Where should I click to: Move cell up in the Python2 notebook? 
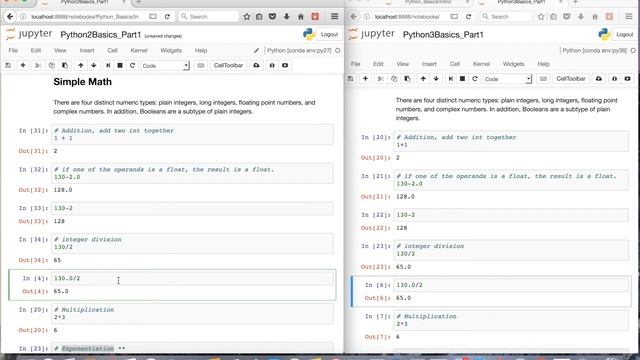point(81,65)
